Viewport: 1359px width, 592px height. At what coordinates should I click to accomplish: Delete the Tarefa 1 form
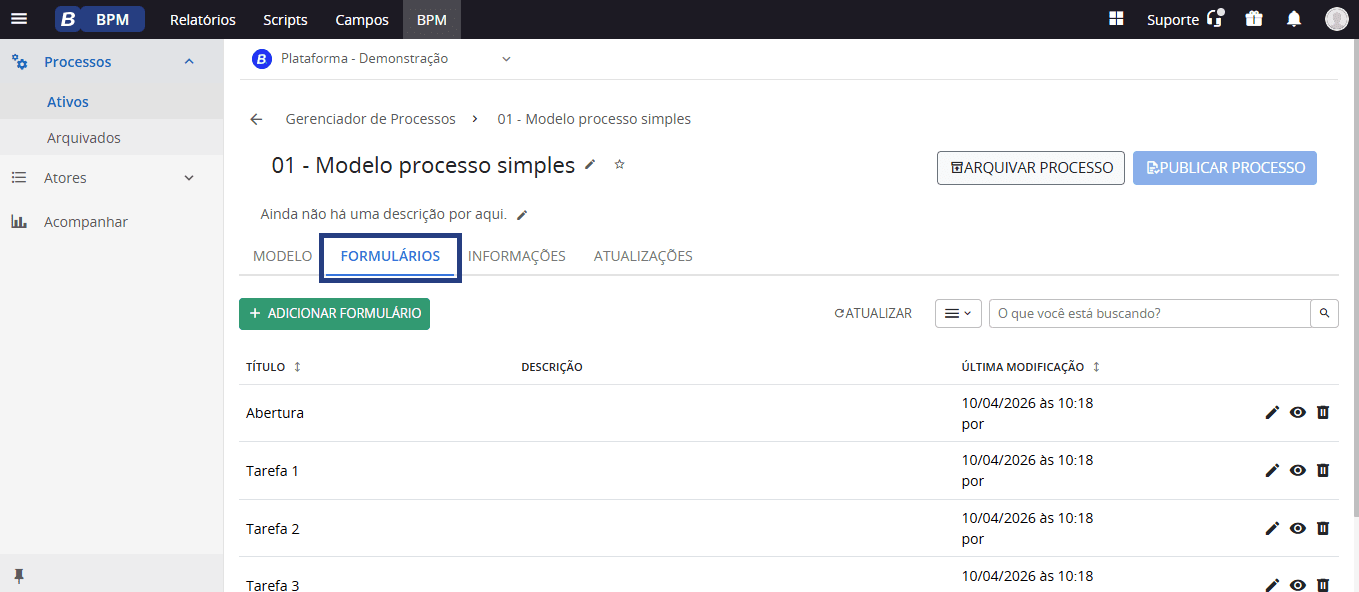1323,470
